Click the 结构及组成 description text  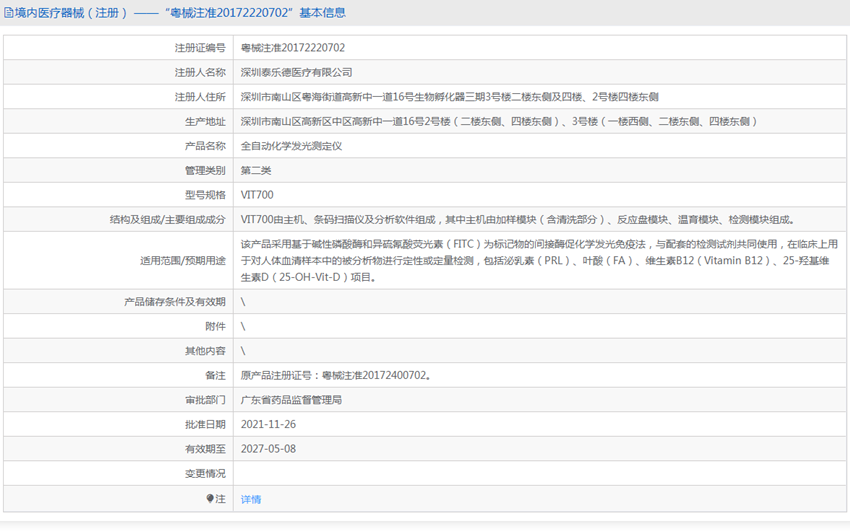tap(518, 219)
